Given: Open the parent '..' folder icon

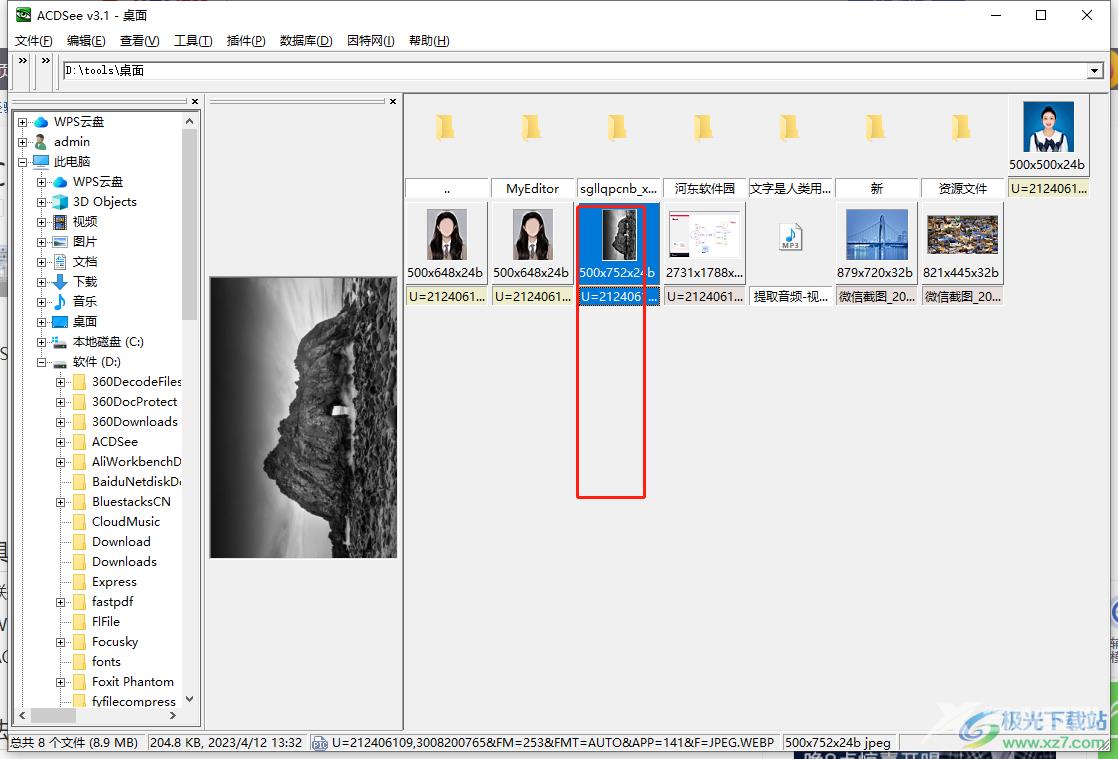Looking at the screenshot, I should pos(446,128).
